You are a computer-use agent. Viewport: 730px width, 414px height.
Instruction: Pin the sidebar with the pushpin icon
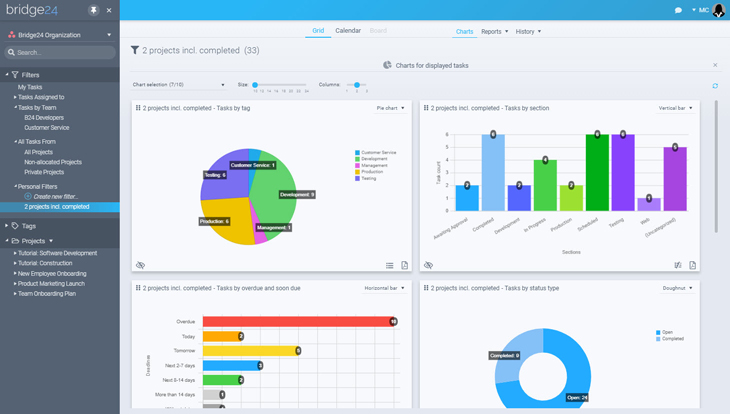click(94, 10)
